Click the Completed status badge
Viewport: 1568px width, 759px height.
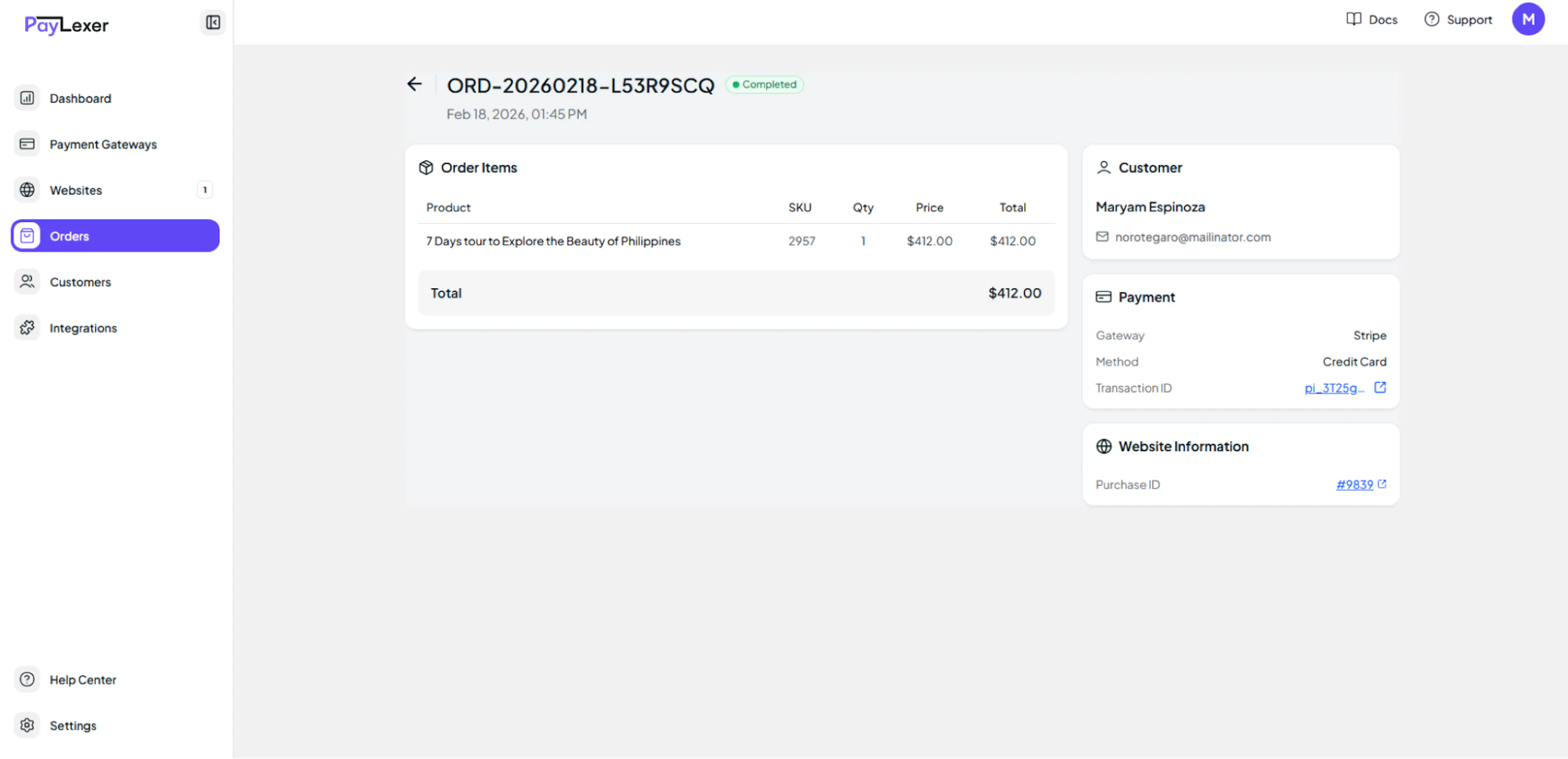click(764, 85)
